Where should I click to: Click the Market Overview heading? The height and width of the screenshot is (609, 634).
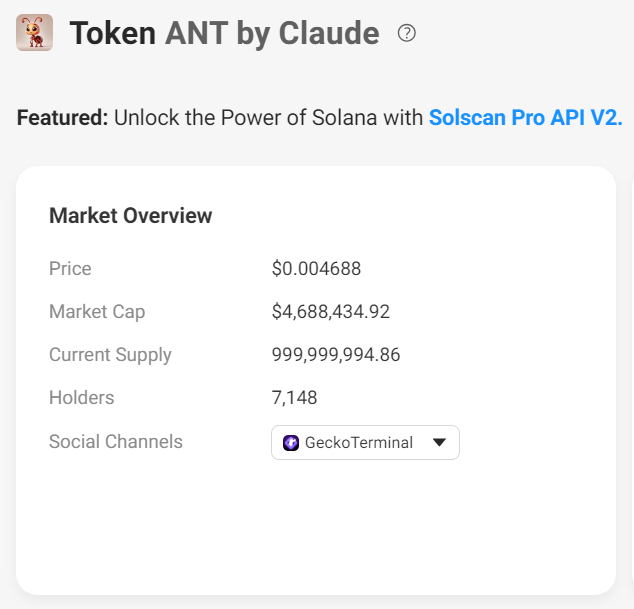[130, 215]
